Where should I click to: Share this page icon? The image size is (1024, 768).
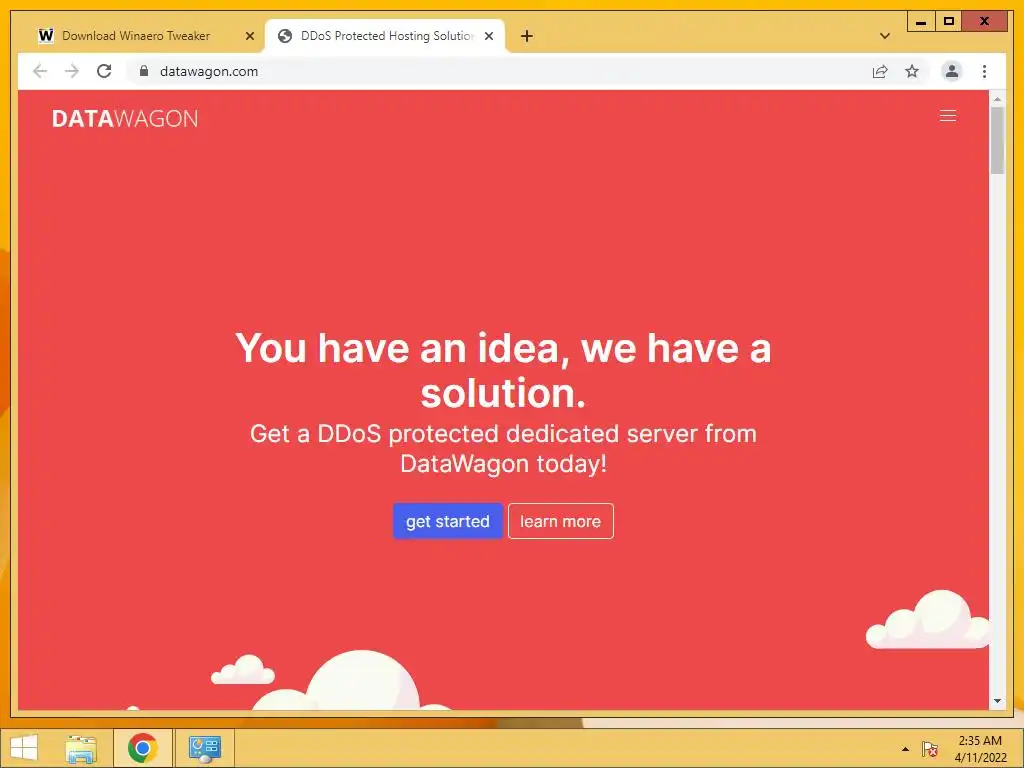point(880,71)
